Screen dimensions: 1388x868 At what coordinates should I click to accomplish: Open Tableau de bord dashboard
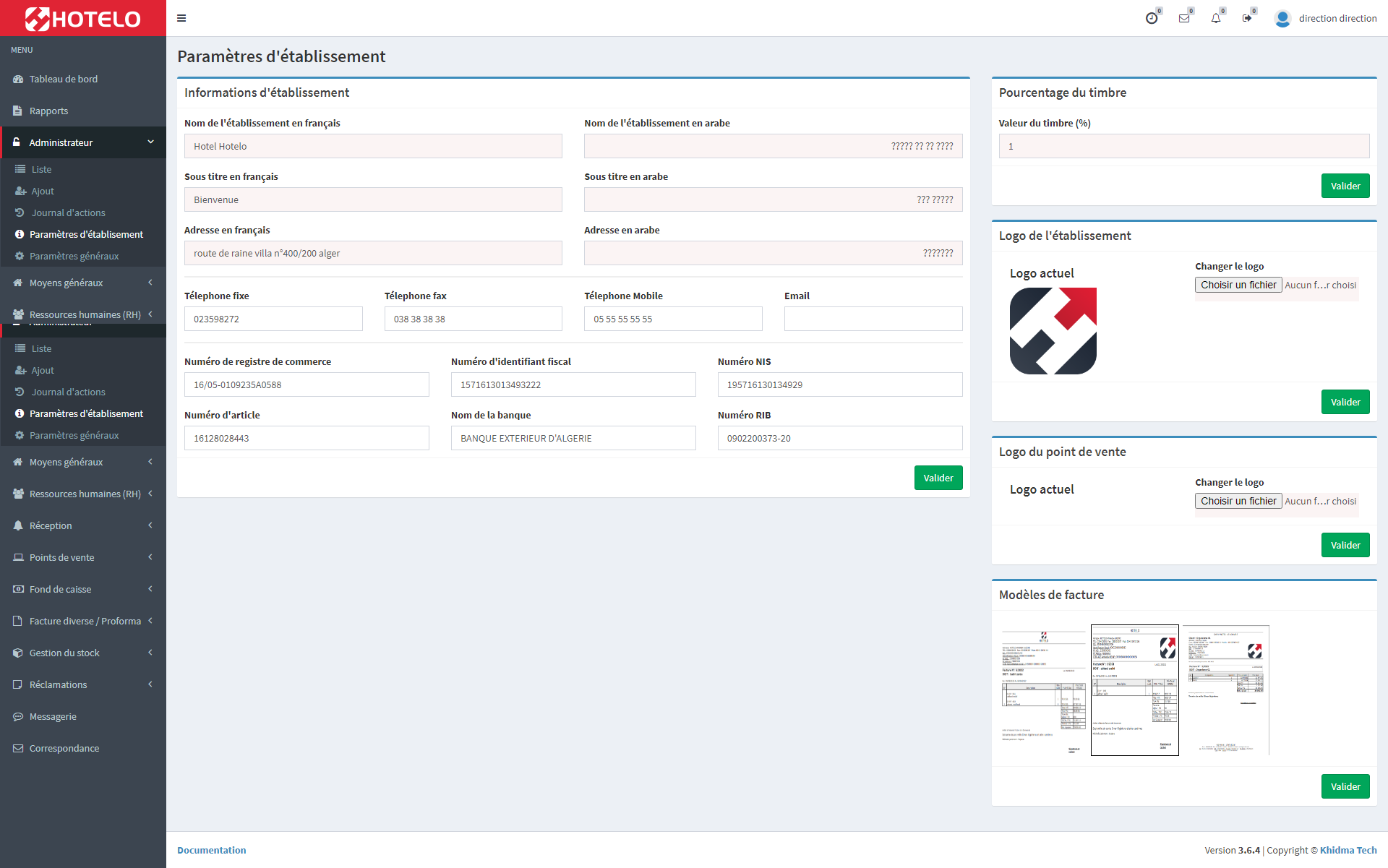[x=63, y=79]
